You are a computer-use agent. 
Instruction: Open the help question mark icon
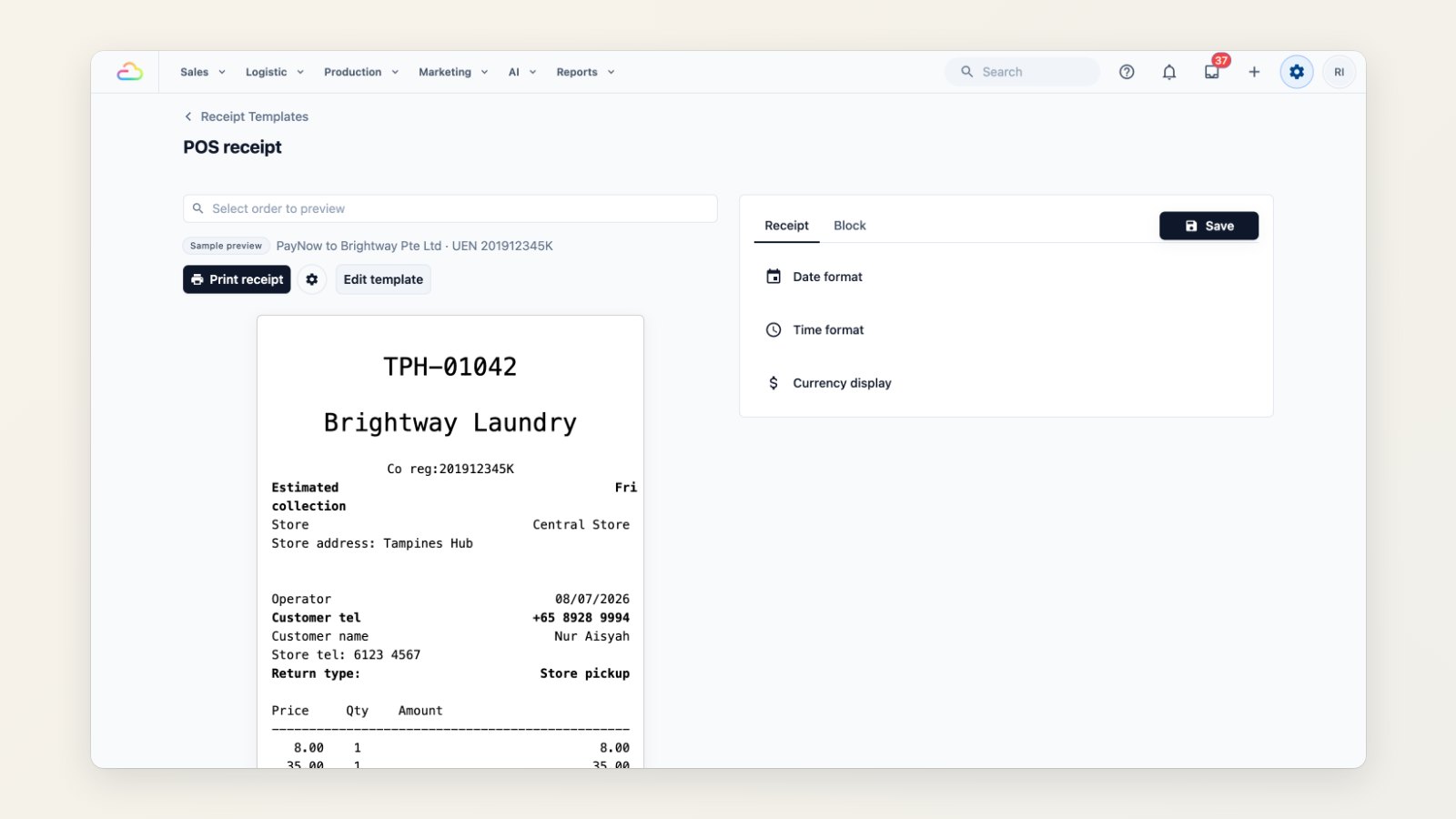tap(1127, 72)
